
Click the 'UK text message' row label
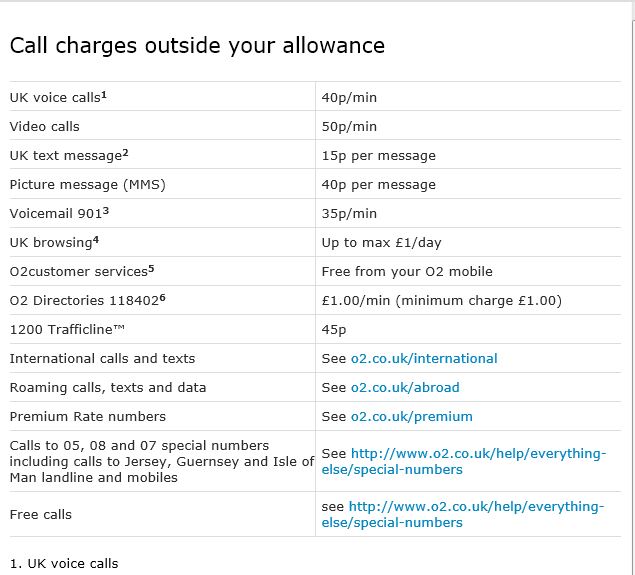(x=66, y=156)
